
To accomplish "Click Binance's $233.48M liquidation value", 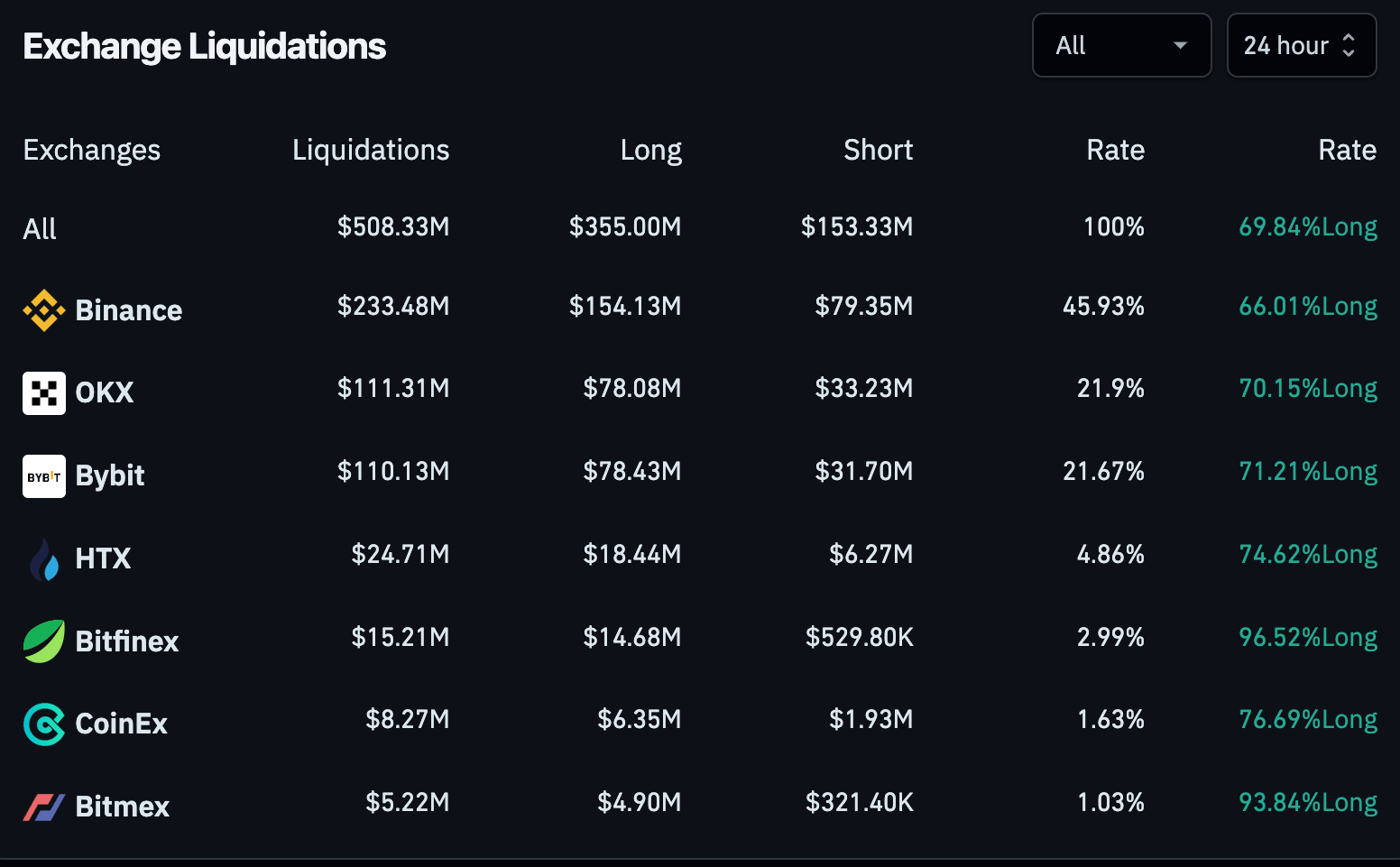I will point(393,307).
